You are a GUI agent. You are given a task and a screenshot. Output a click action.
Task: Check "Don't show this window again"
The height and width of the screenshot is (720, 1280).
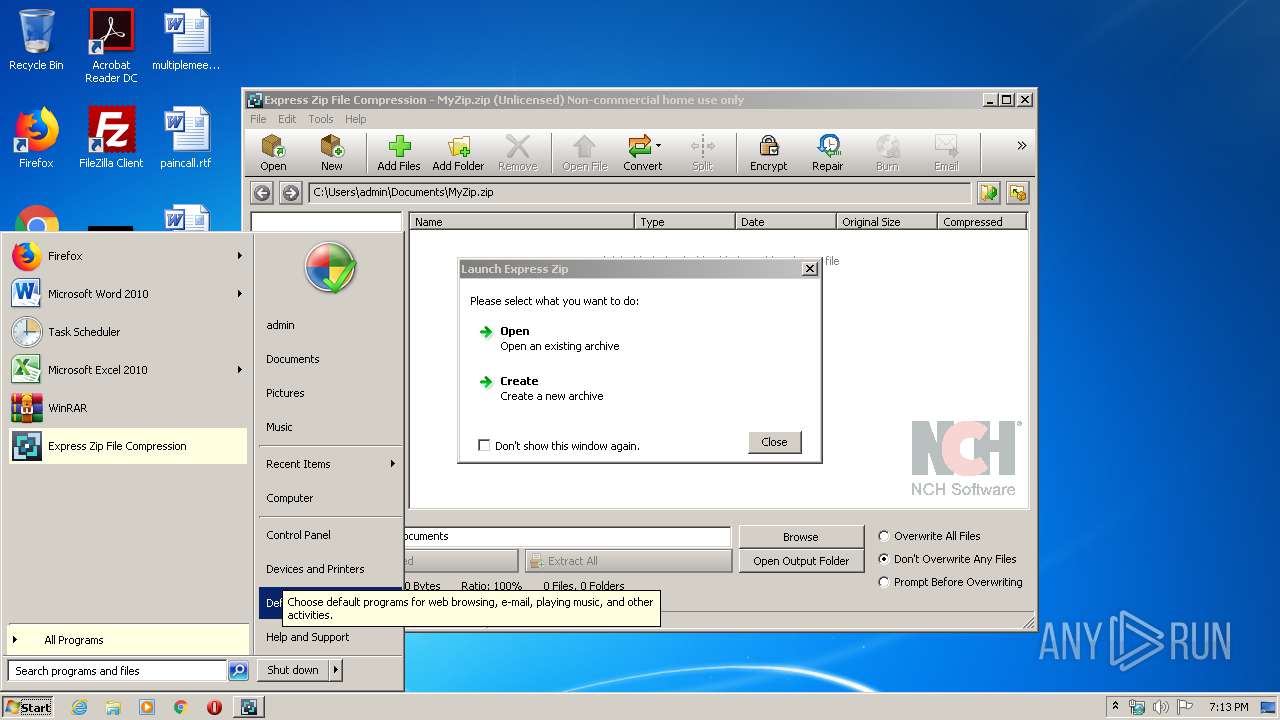pyautogui.click(x=484, y=445)
